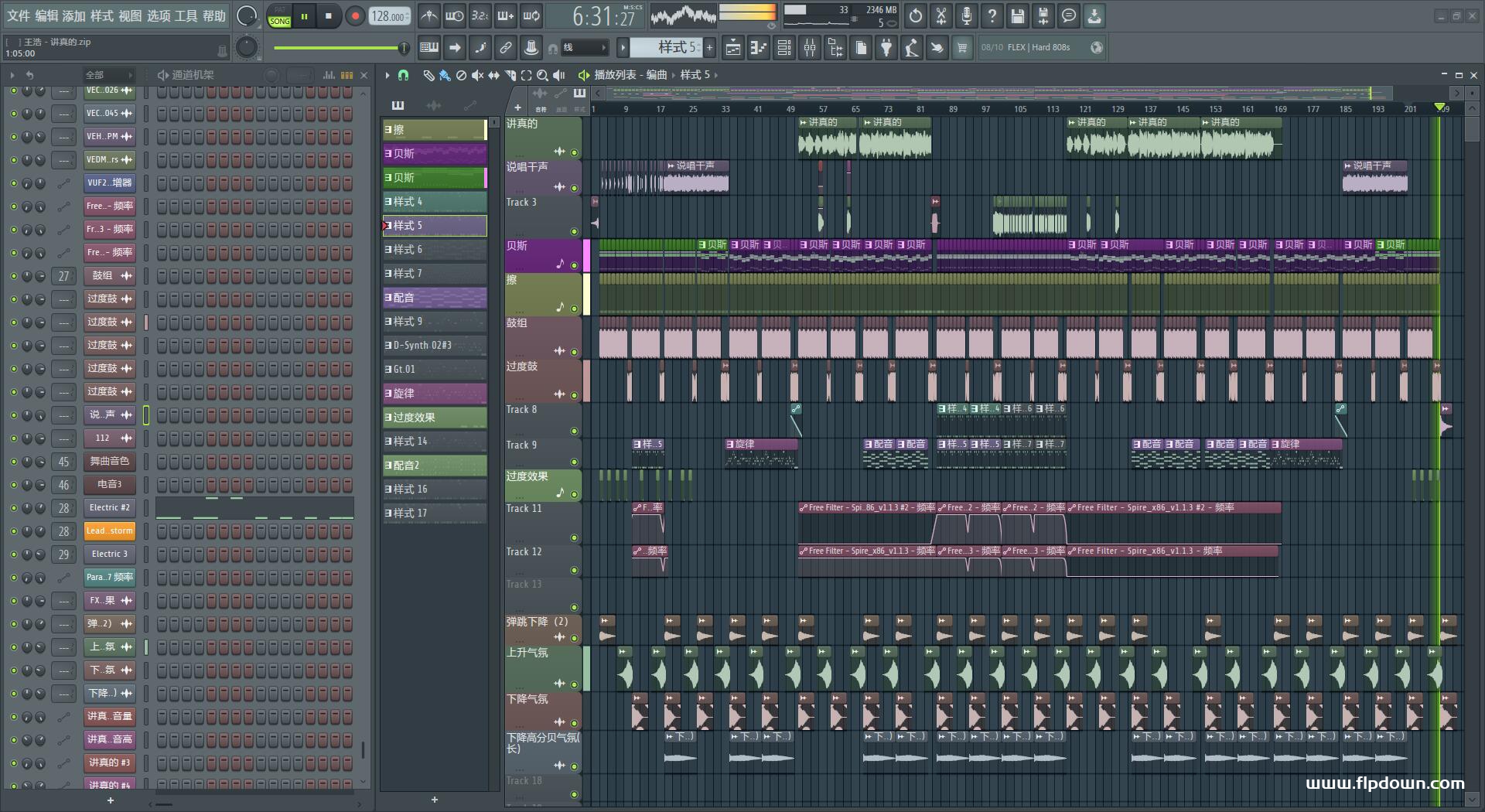1485x812 pixels.
Task: Expand pattern selector left arrow
Action: tap(623, 48)
